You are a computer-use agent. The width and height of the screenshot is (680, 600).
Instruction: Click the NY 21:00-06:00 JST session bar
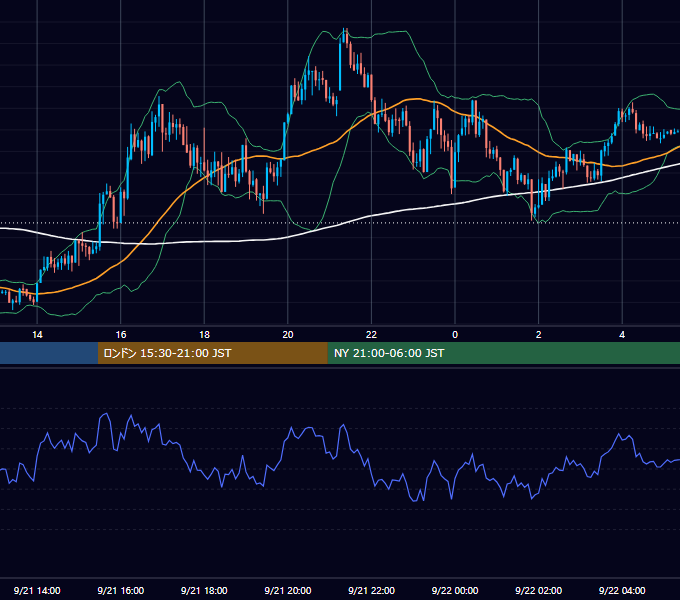[503, 353]
